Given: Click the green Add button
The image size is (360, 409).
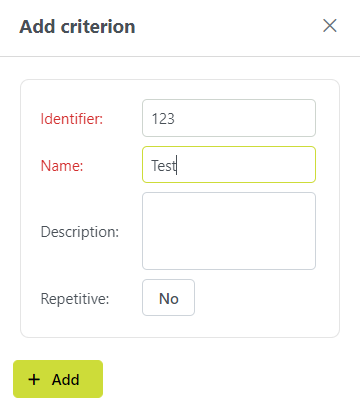Looking at the screenshot, I should pos(58,379).
